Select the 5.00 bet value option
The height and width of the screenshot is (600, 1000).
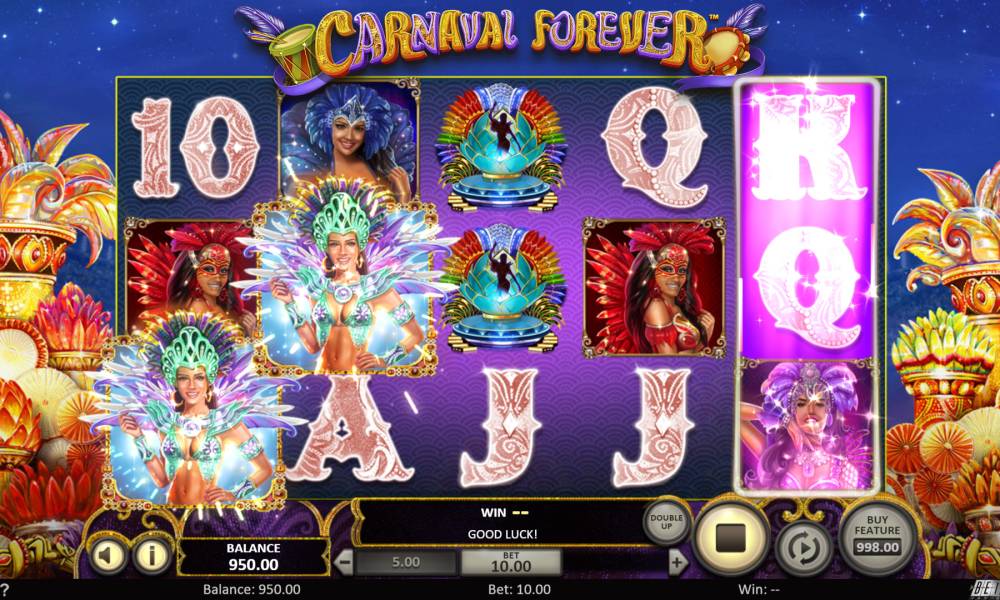pyautogui.click(x=406, y=562)
